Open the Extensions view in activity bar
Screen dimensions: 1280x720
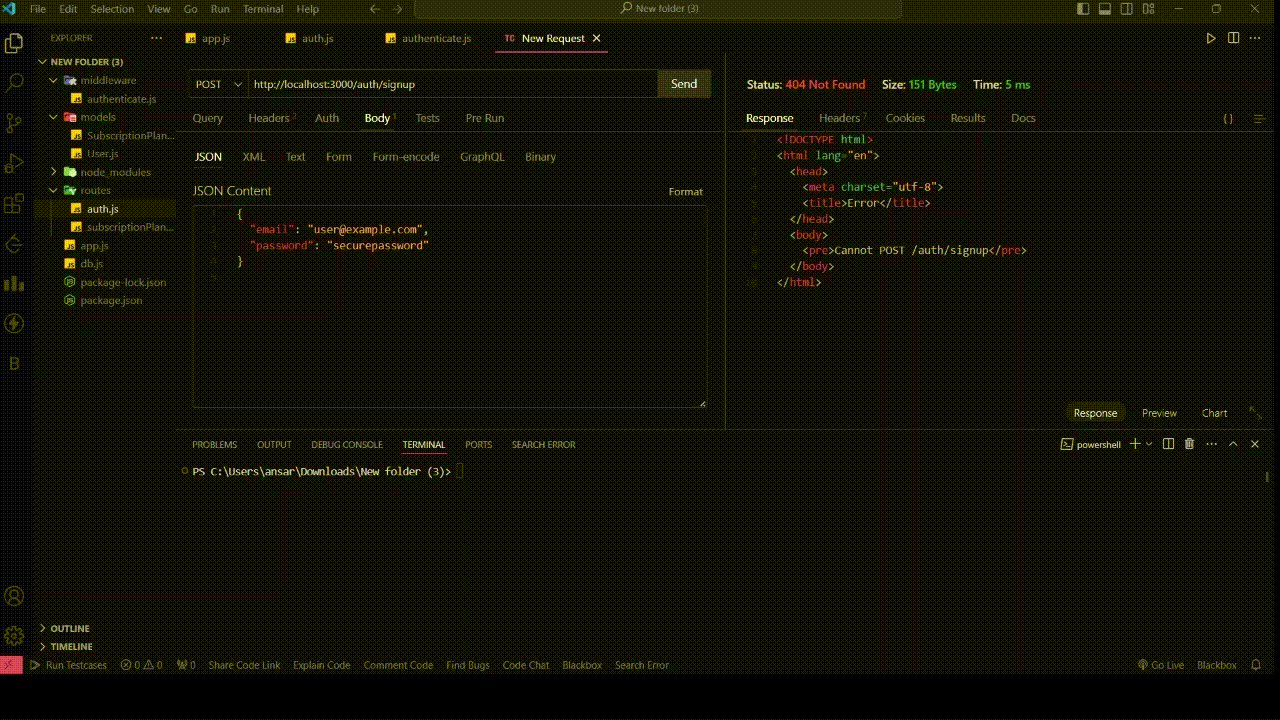(x=14, y=204)
